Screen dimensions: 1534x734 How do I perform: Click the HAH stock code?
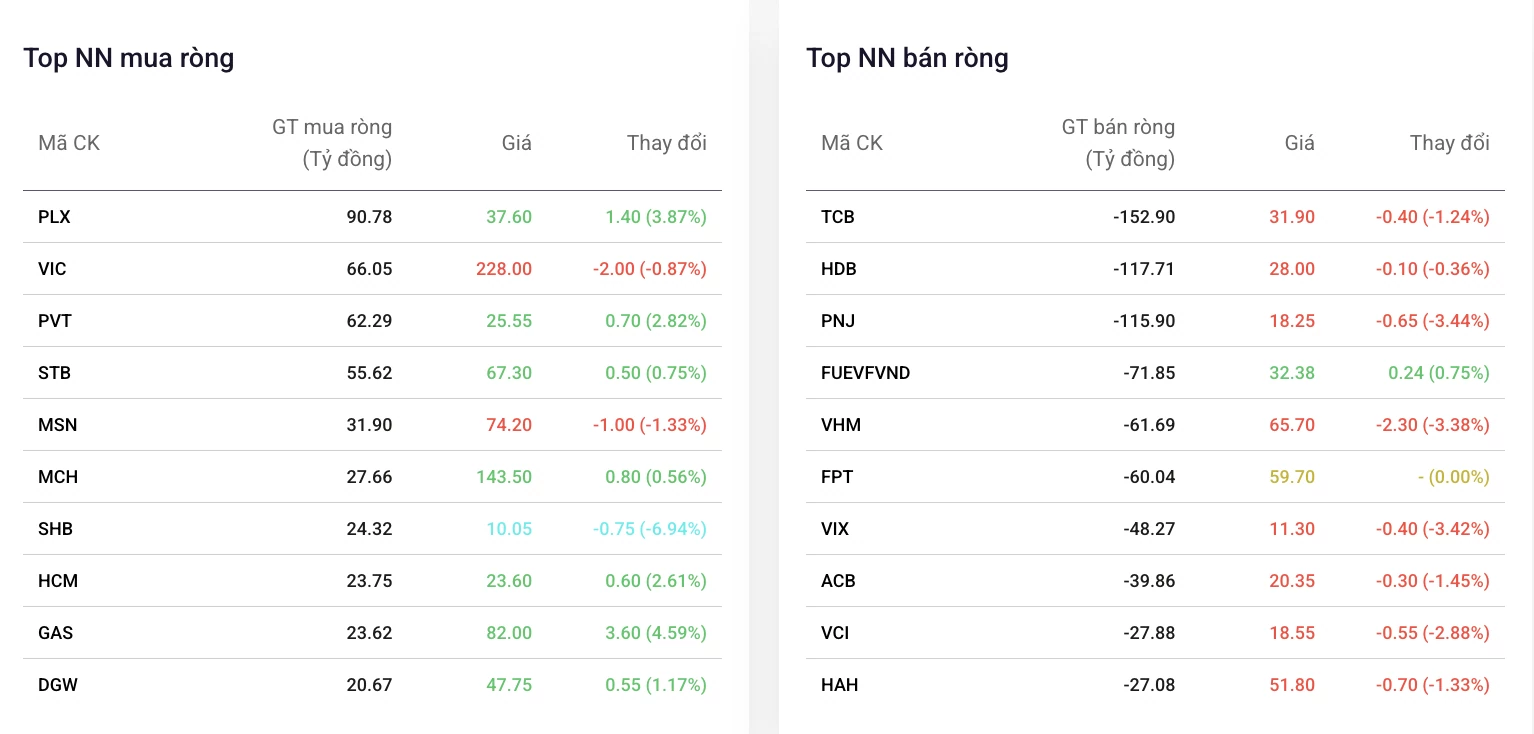pos(840,685)
